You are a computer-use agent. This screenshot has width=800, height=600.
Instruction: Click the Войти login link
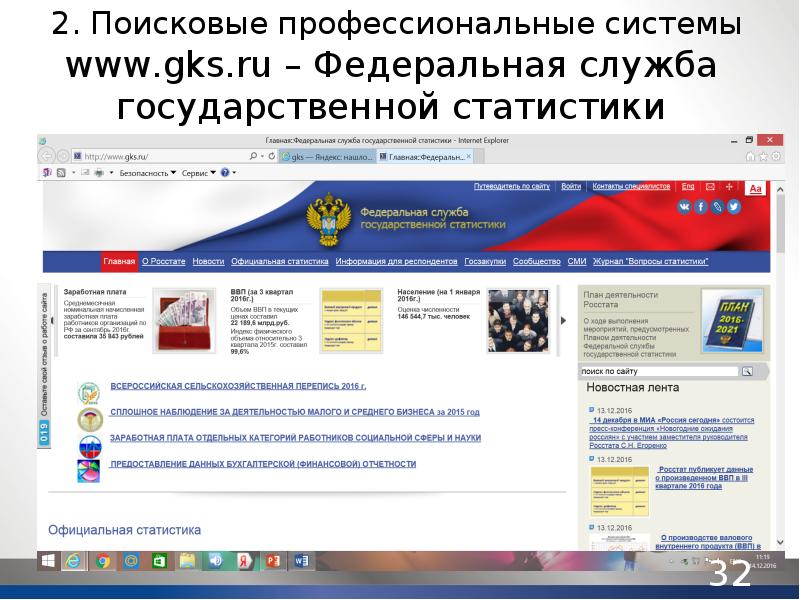click(571, 186)
